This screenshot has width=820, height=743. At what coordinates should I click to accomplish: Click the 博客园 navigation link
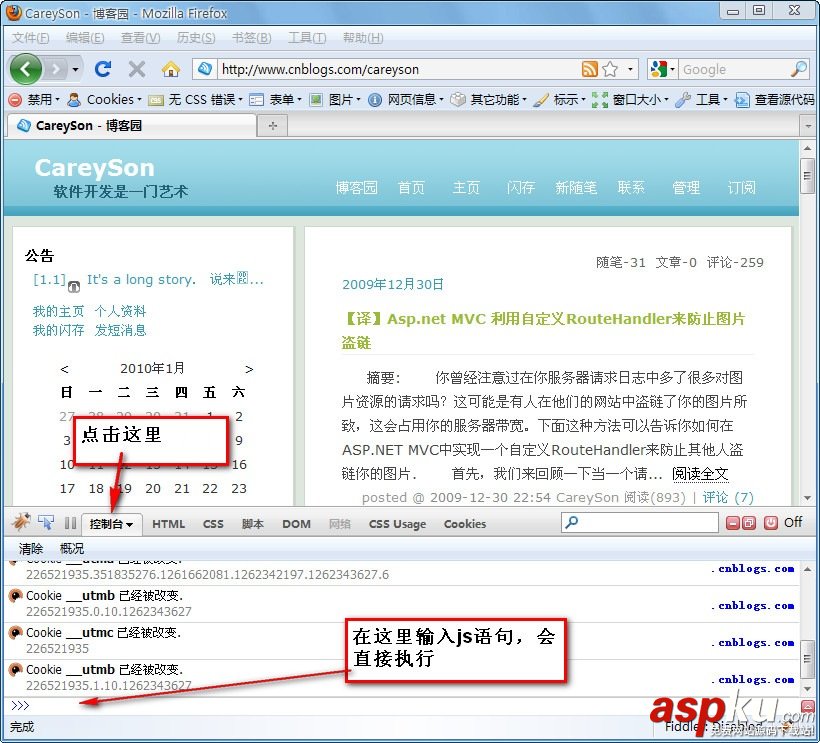pyautogui.click(x=356, y=187)
